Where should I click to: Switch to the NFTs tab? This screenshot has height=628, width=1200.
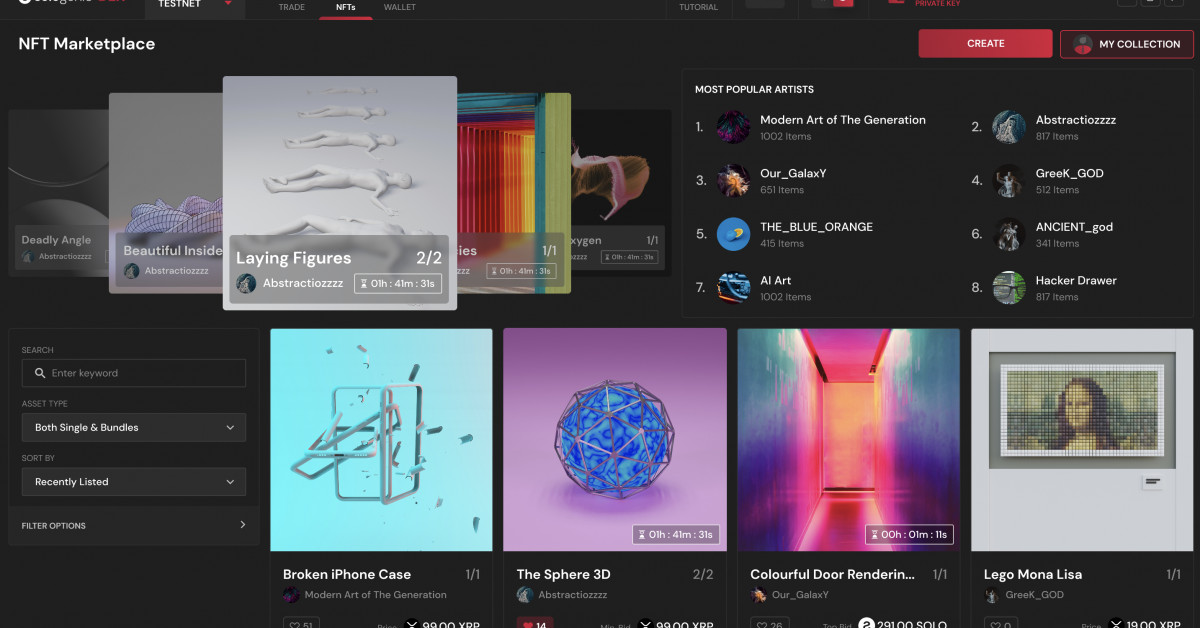coord(345,8)
